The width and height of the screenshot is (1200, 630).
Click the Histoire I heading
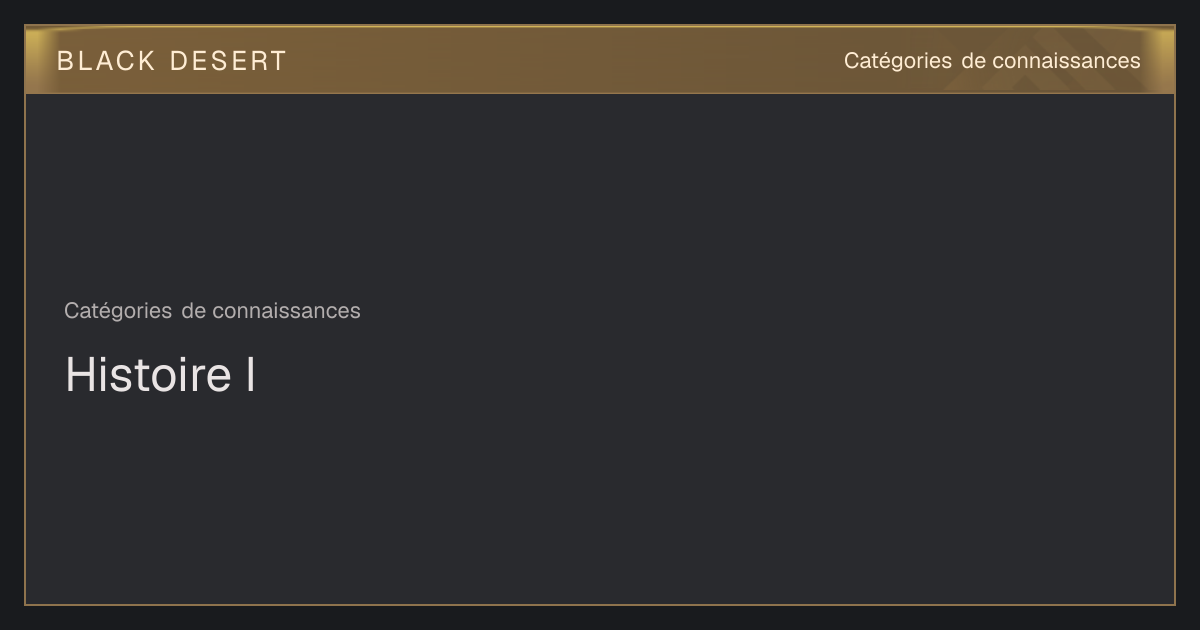click(x=161, y=375)
